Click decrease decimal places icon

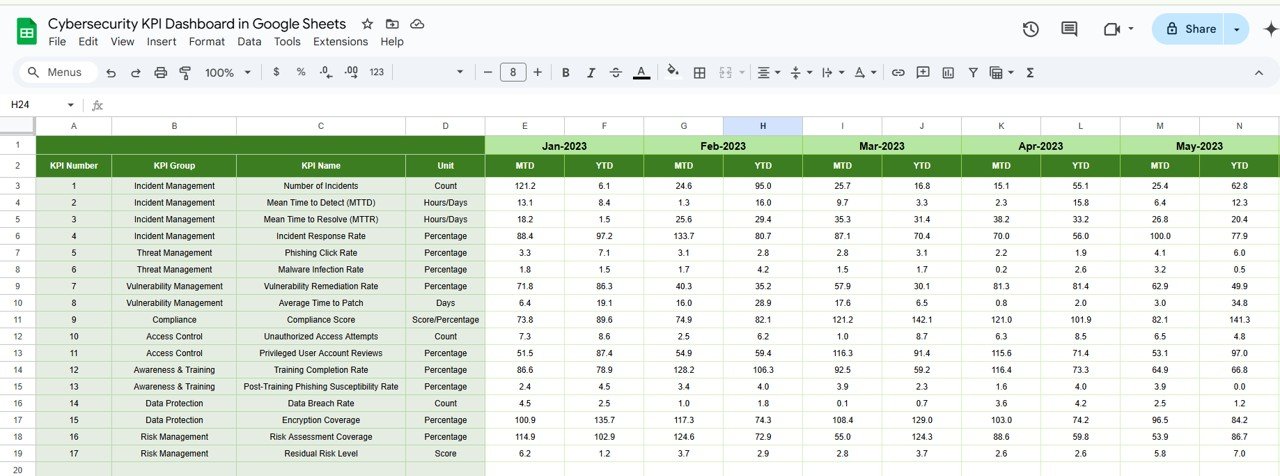pos(326,72)
